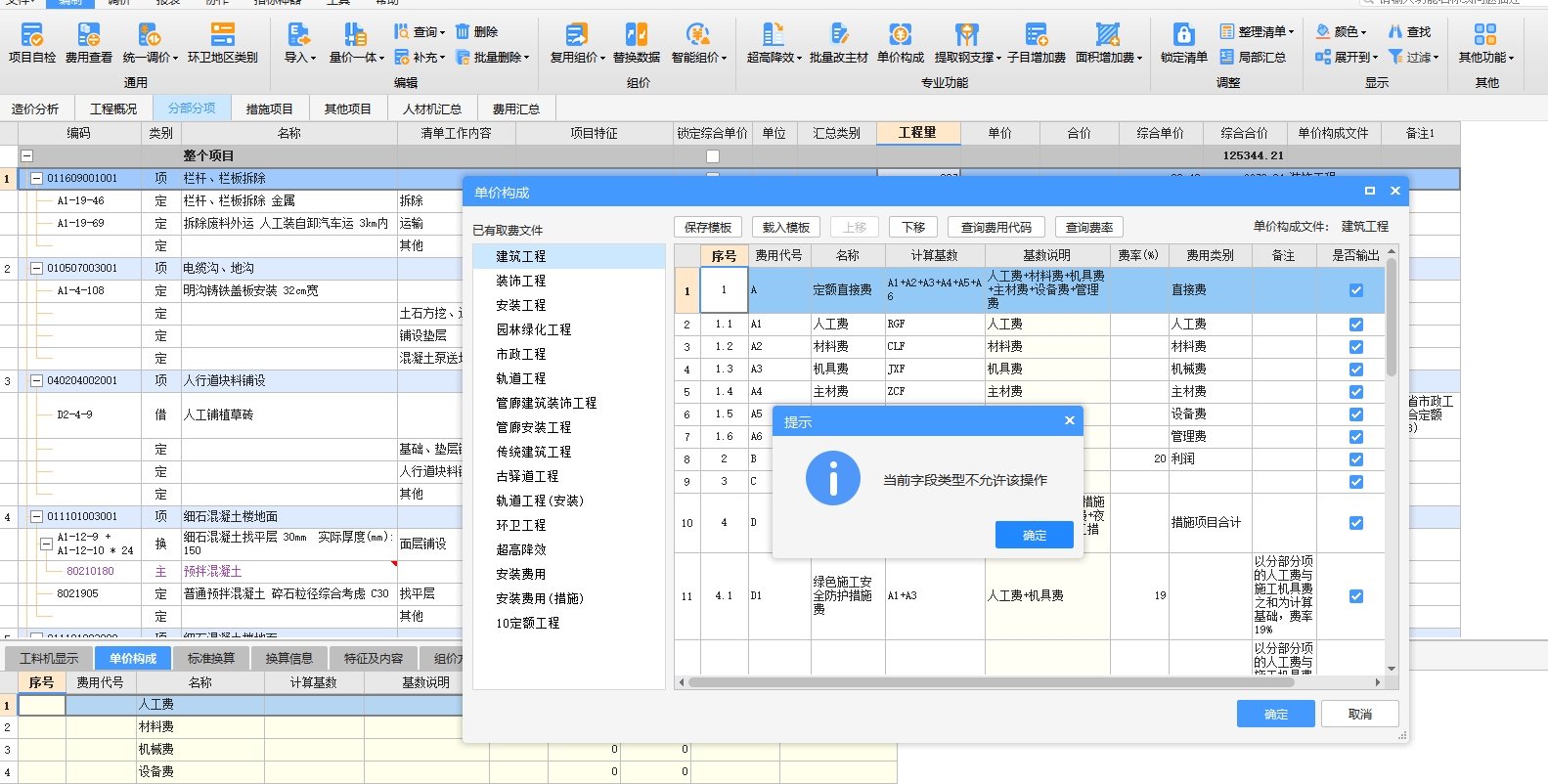Viewport: 1548px width, 784px height.
Task: Click the 下移 button
Action: click(x=913, y=227)
